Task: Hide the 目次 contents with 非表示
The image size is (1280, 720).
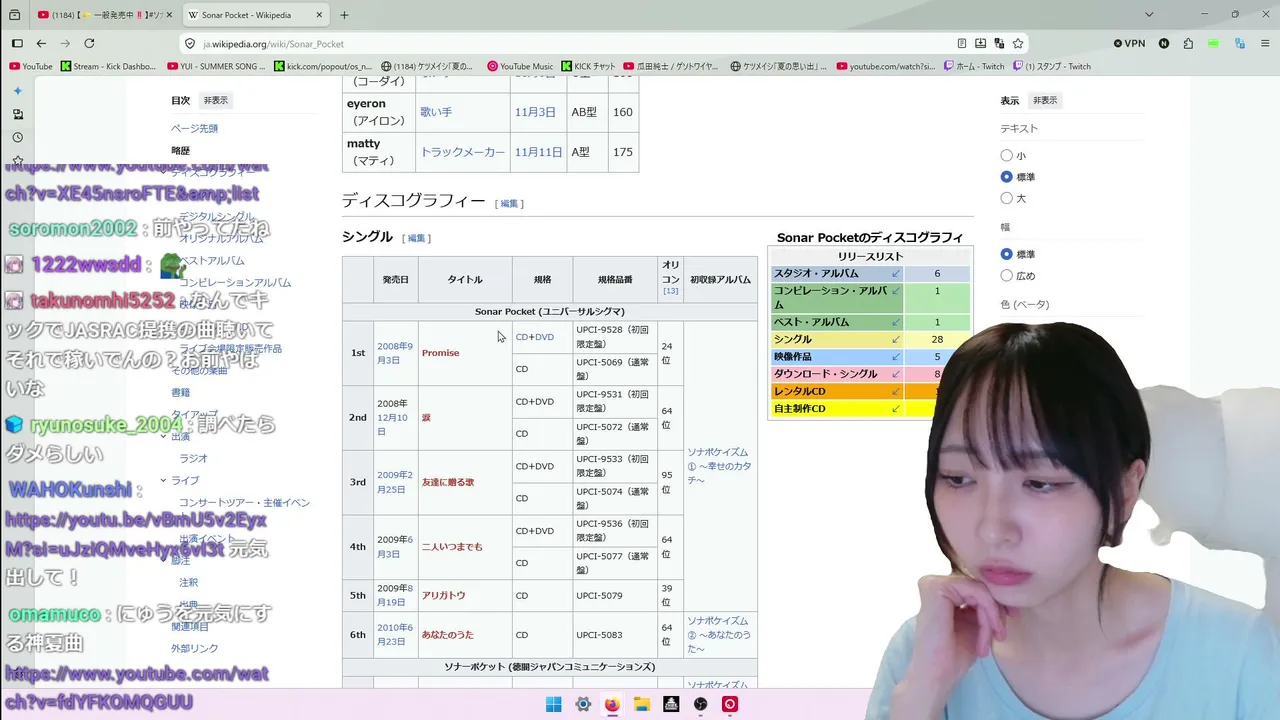Action: 216,100
